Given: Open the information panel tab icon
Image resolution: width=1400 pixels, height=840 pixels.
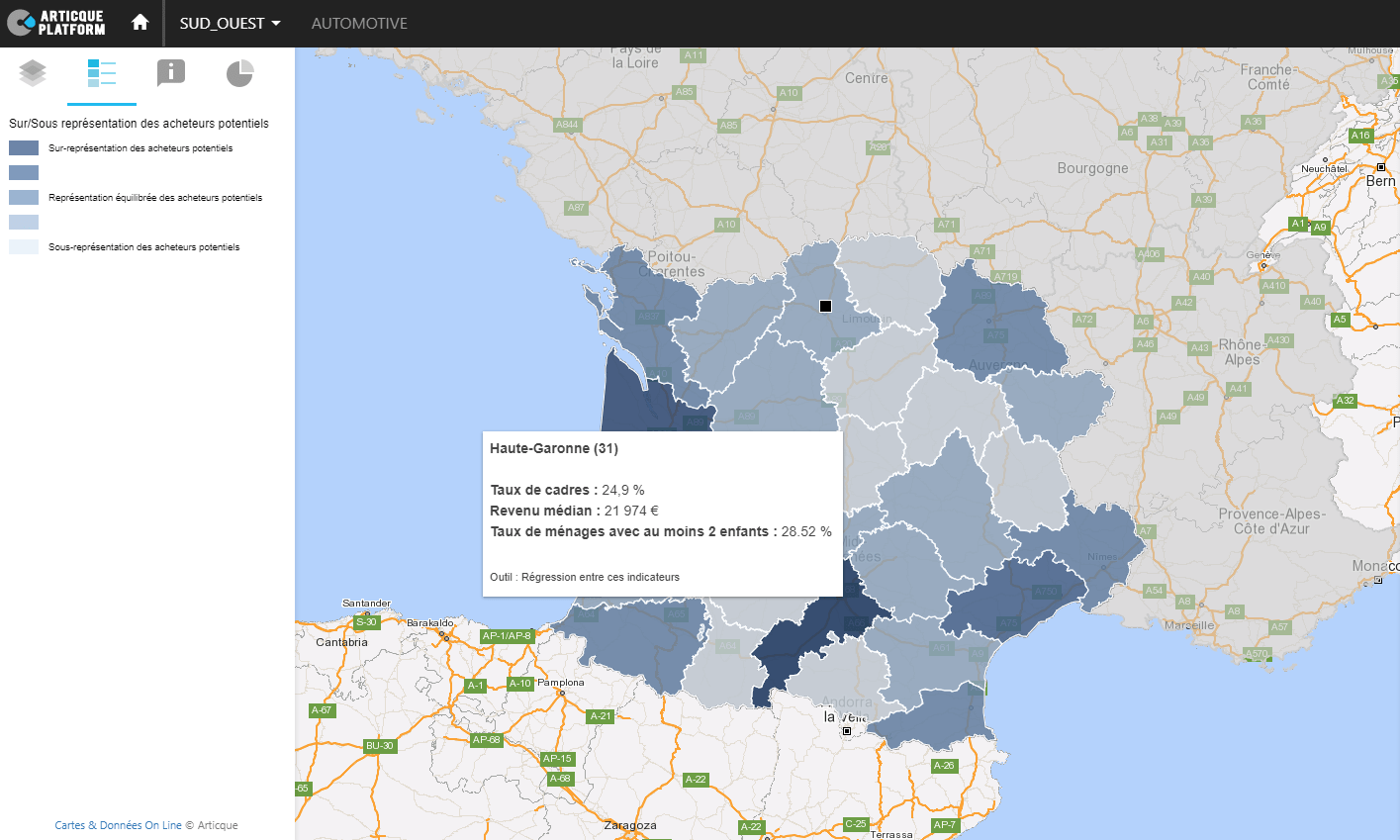Looking at the screenshot, I should click(171, 73).
